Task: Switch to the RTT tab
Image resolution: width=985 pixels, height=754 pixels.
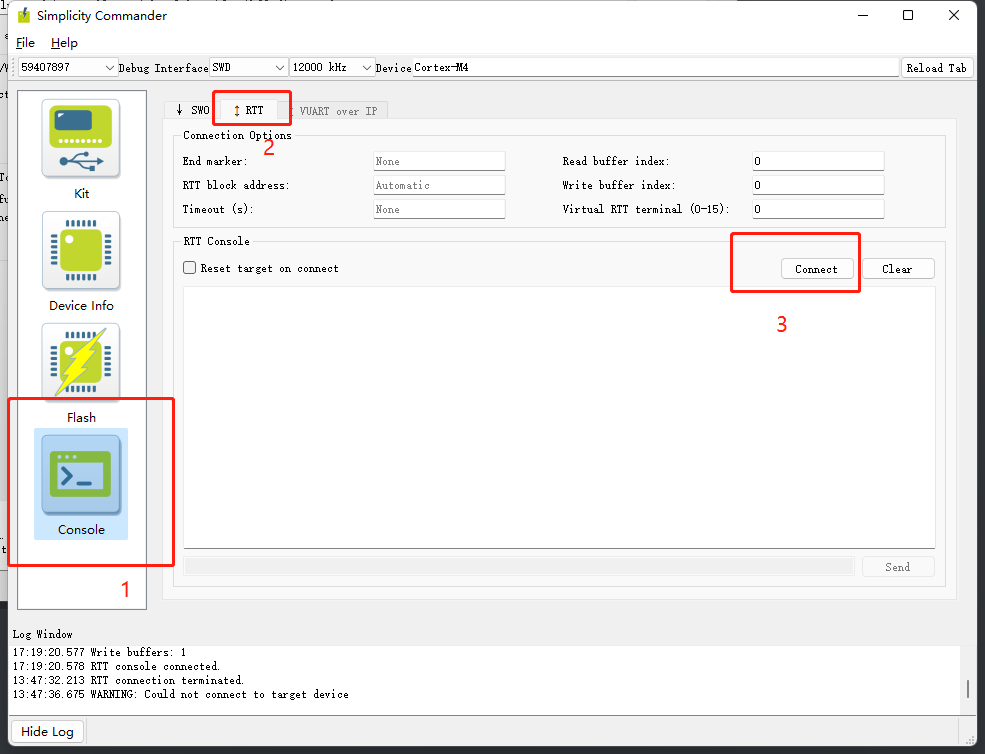Action: click(249, 110)
